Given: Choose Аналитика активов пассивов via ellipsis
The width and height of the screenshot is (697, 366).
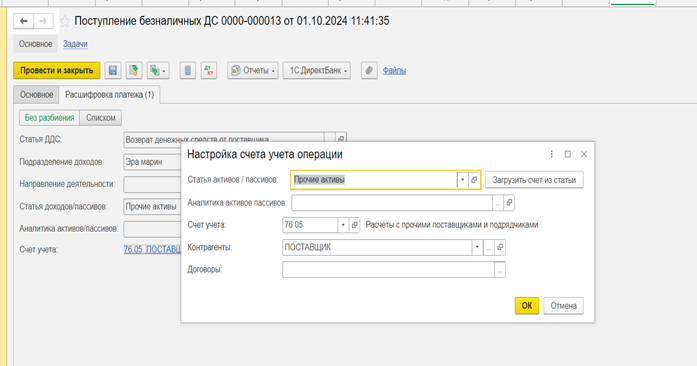Looking at the screenshot, I should [x=498, y=203].
